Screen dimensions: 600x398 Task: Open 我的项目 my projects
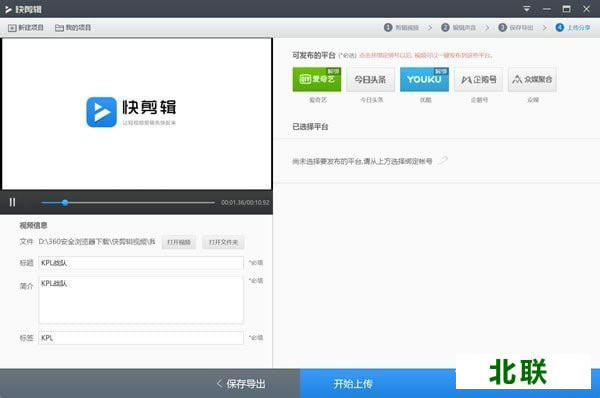tap(73, 28)
